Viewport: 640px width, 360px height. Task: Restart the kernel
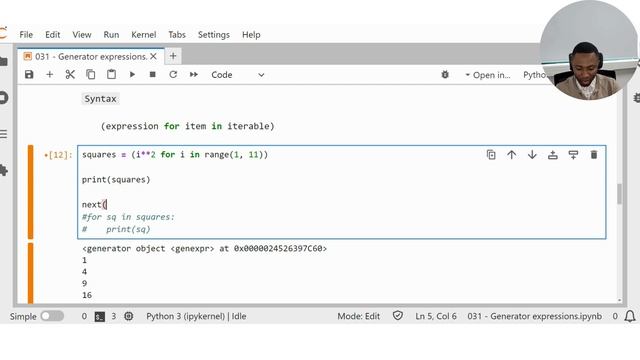point(173,75)
